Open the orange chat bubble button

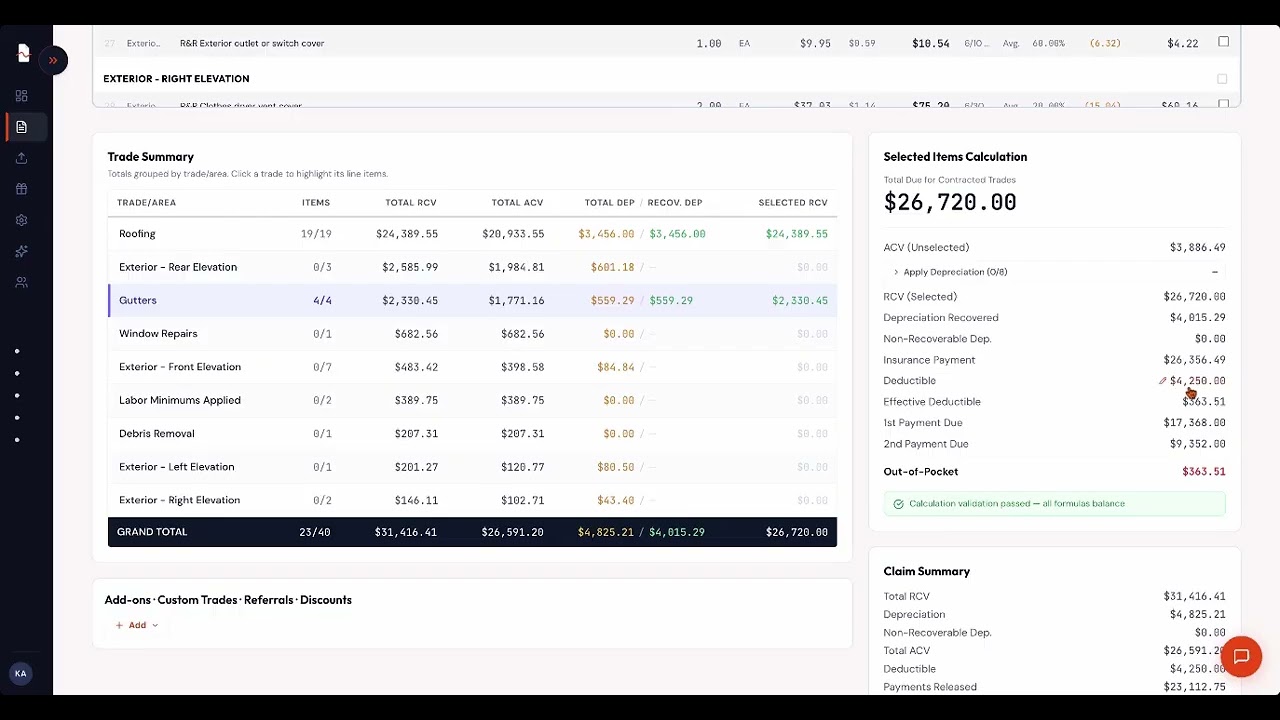pos(1241,657)
